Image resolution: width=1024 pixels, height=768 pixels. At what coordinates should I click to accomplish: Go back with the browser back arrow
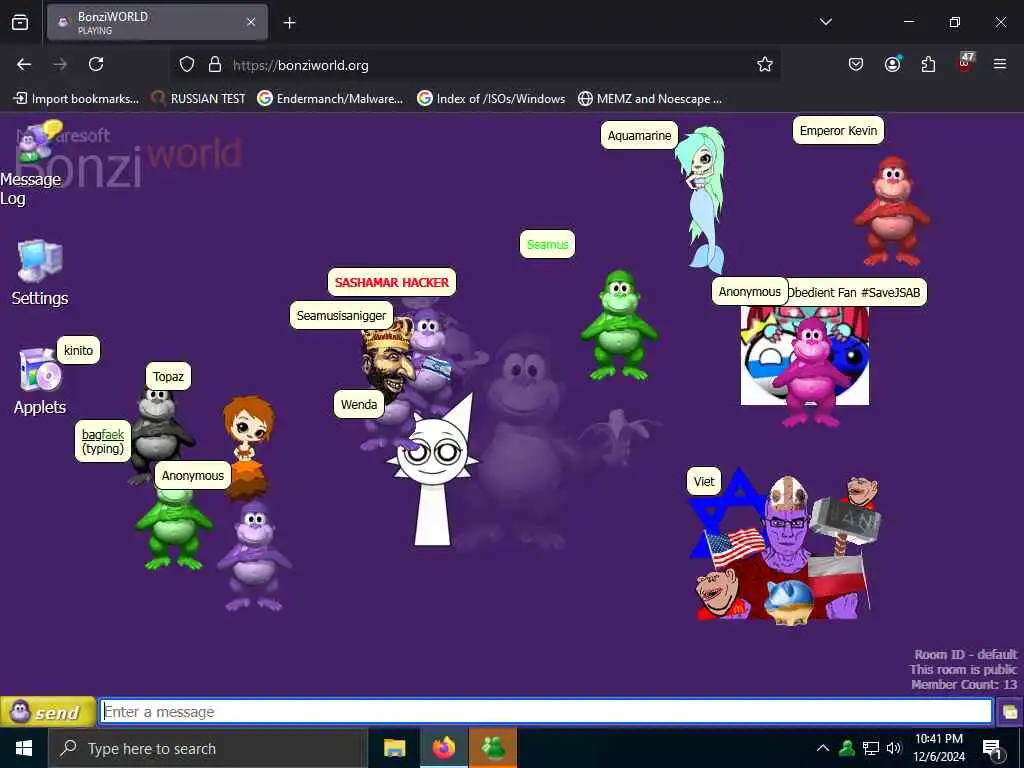24,64
